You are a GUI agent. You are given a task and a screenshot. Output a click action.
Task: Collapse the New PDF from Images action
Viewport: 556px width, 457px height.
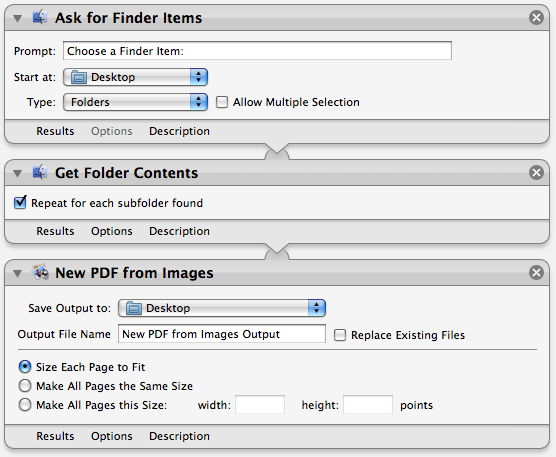pyautogui.click(x=17, y=273)
